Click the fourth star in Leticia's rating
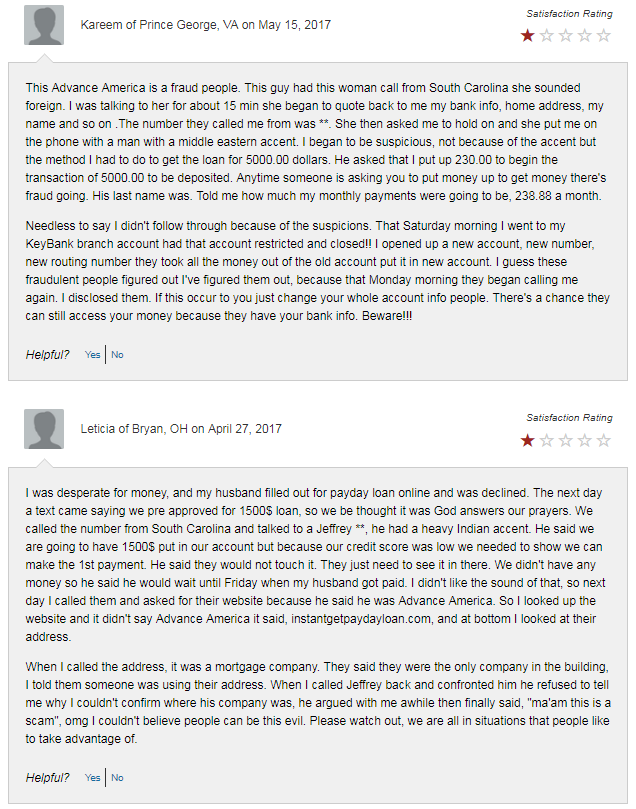The image size is (636, 809). 584,440
